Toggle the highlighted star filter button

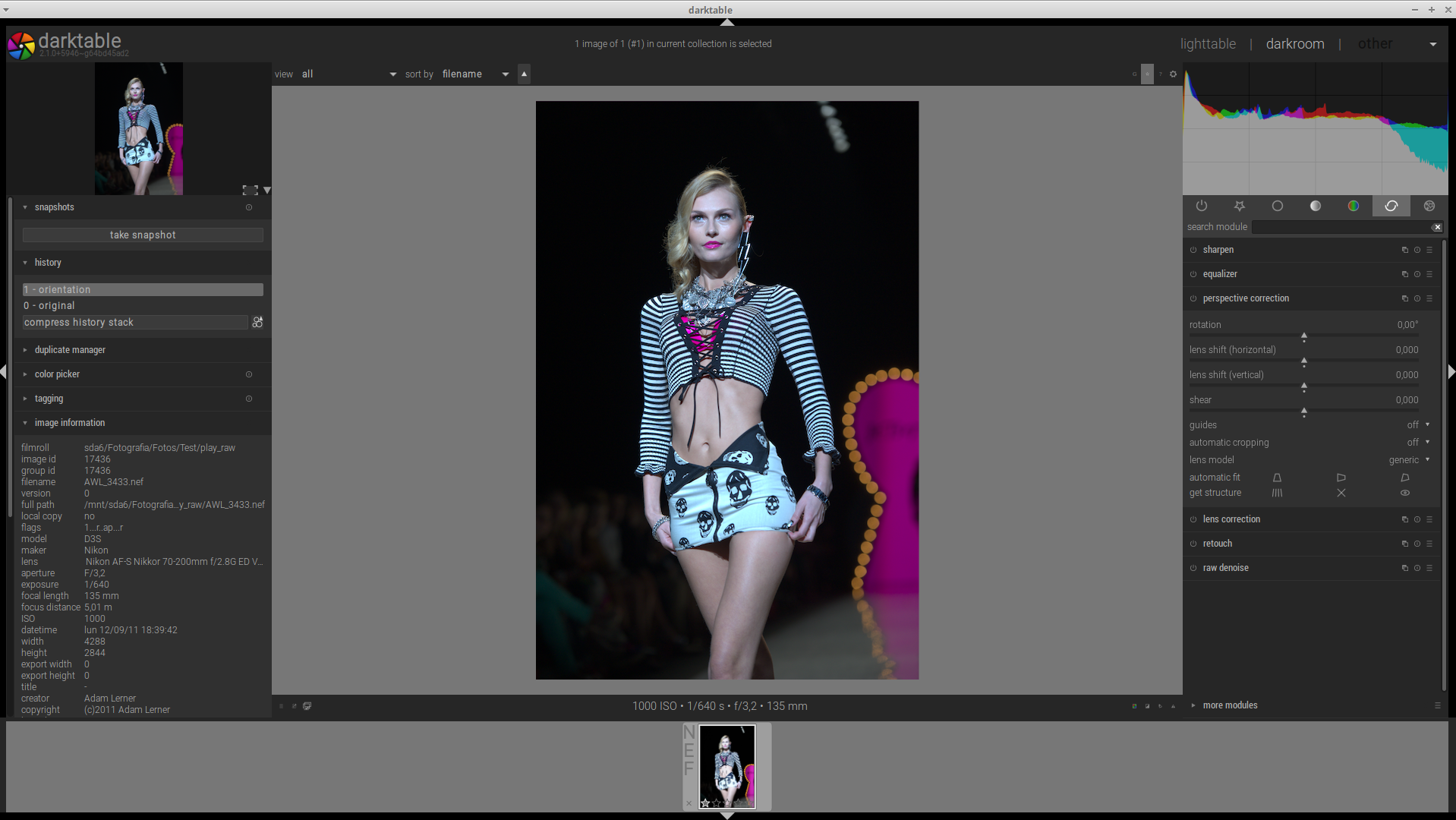1147,74
